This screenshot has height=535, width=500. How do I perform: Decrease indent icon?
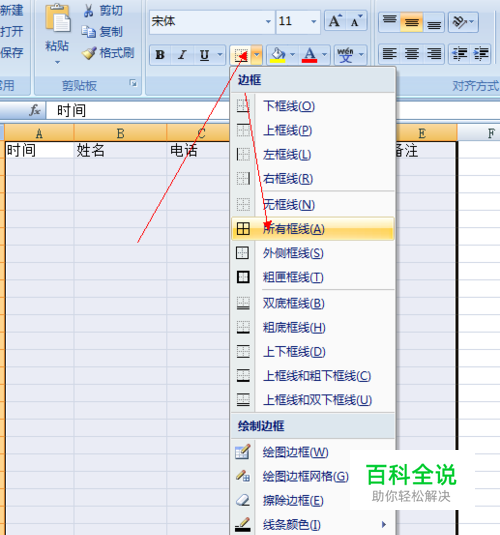click(459, 54)
